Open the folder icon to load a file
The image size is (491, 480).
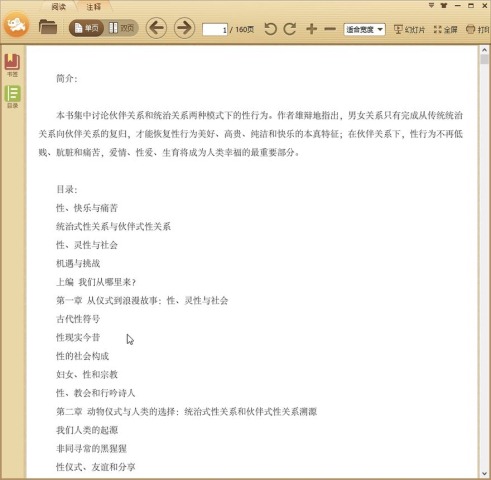pyautogui.click(x=48, y=27)
